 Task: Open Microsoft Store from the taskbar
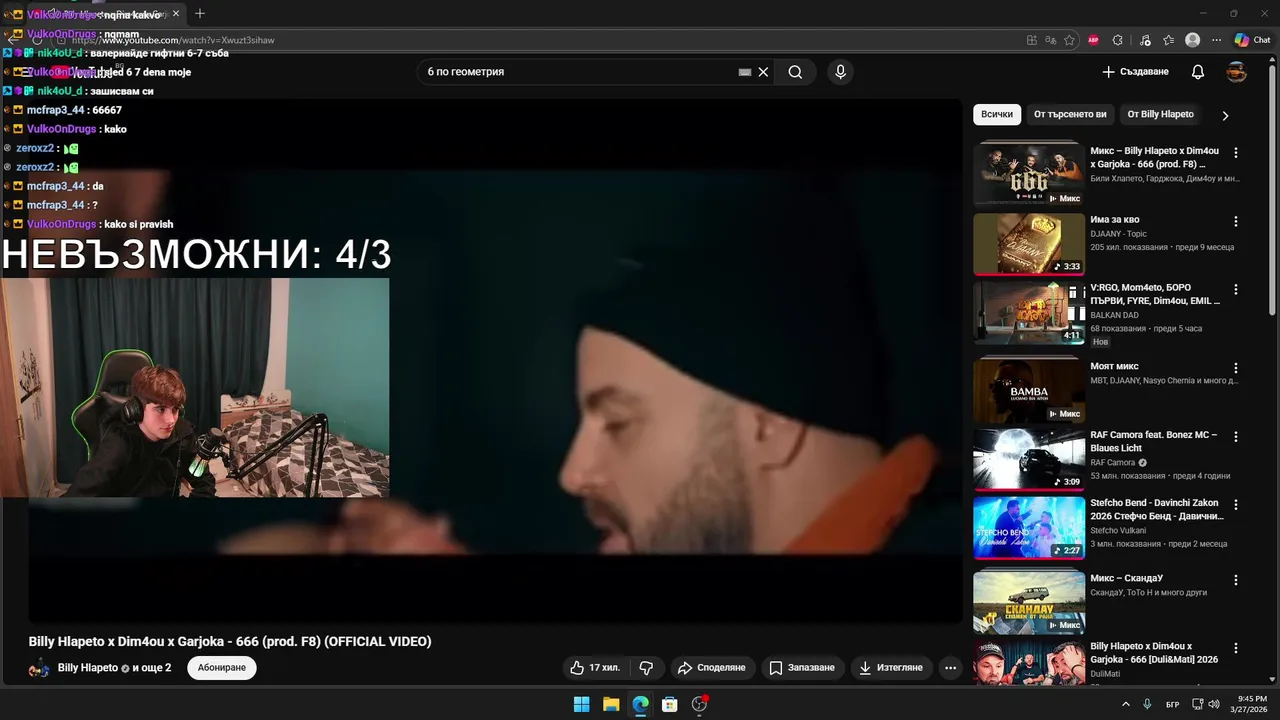pyautogui.click(x=670, y=704)
